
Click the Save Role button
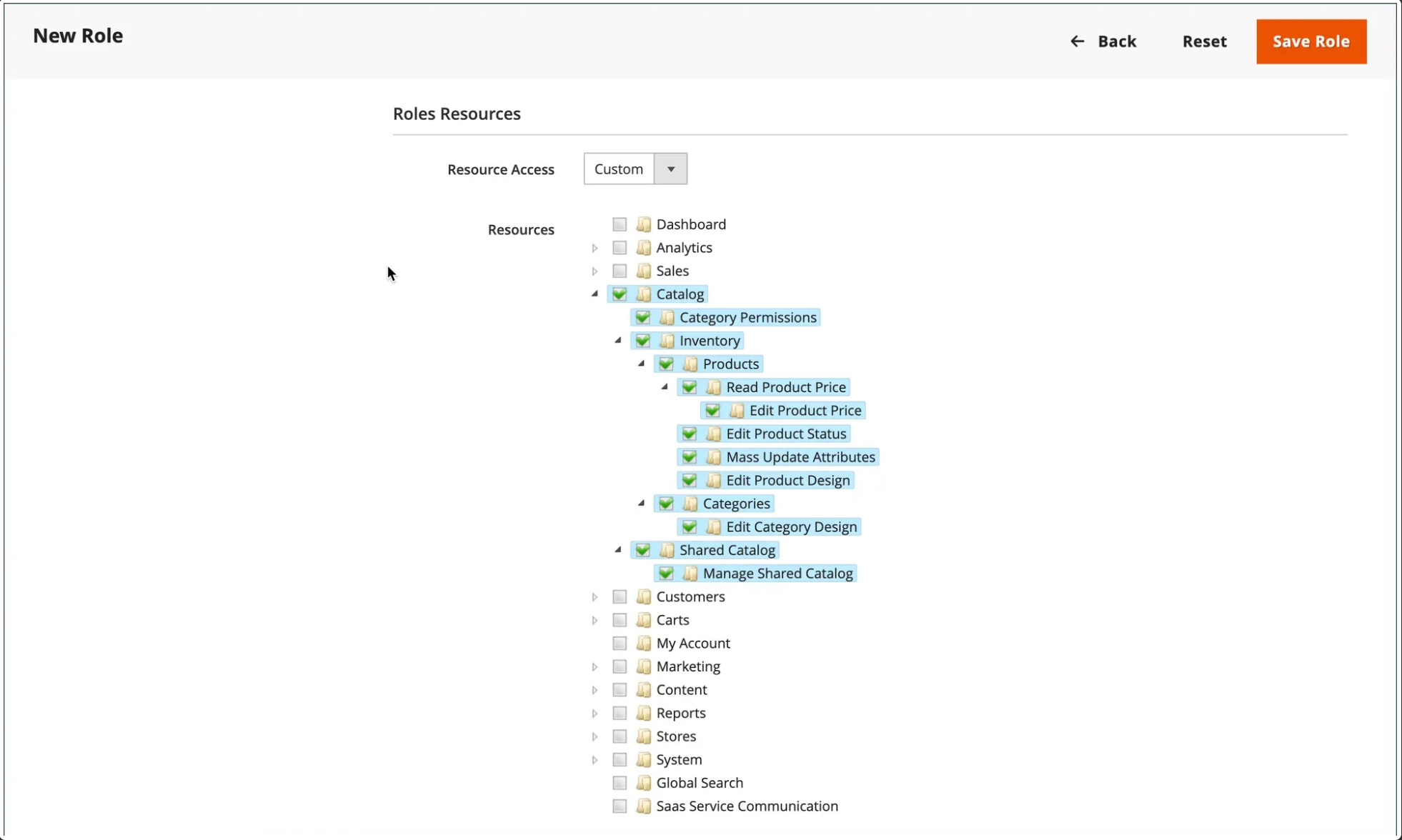(1311, 41)
